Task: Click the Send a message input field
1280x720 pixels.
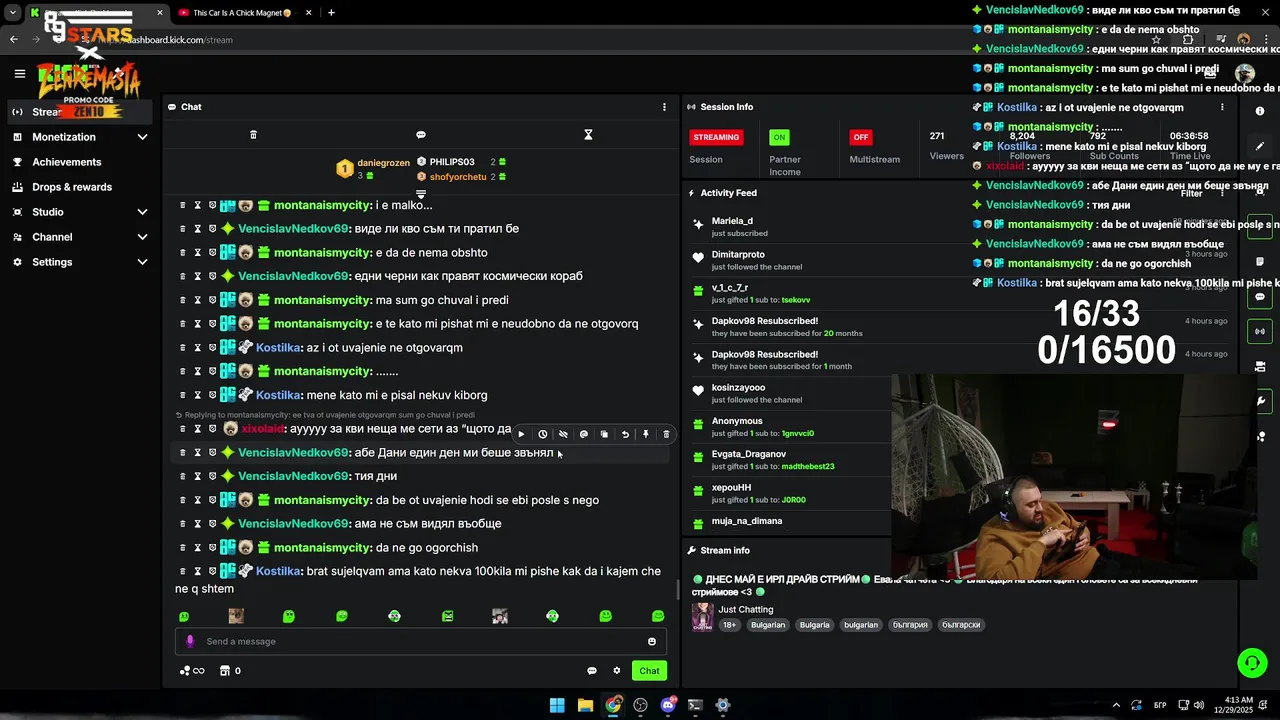Action: [421, 641]
